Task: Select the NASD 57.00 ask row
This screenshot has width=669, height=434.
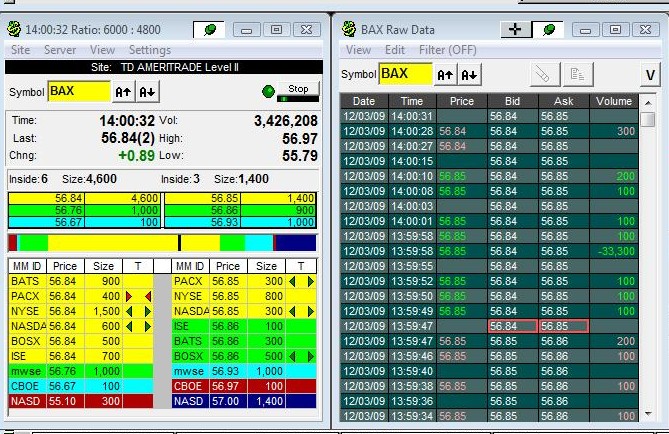Action: pyautogui.click(x=244, y=401)
